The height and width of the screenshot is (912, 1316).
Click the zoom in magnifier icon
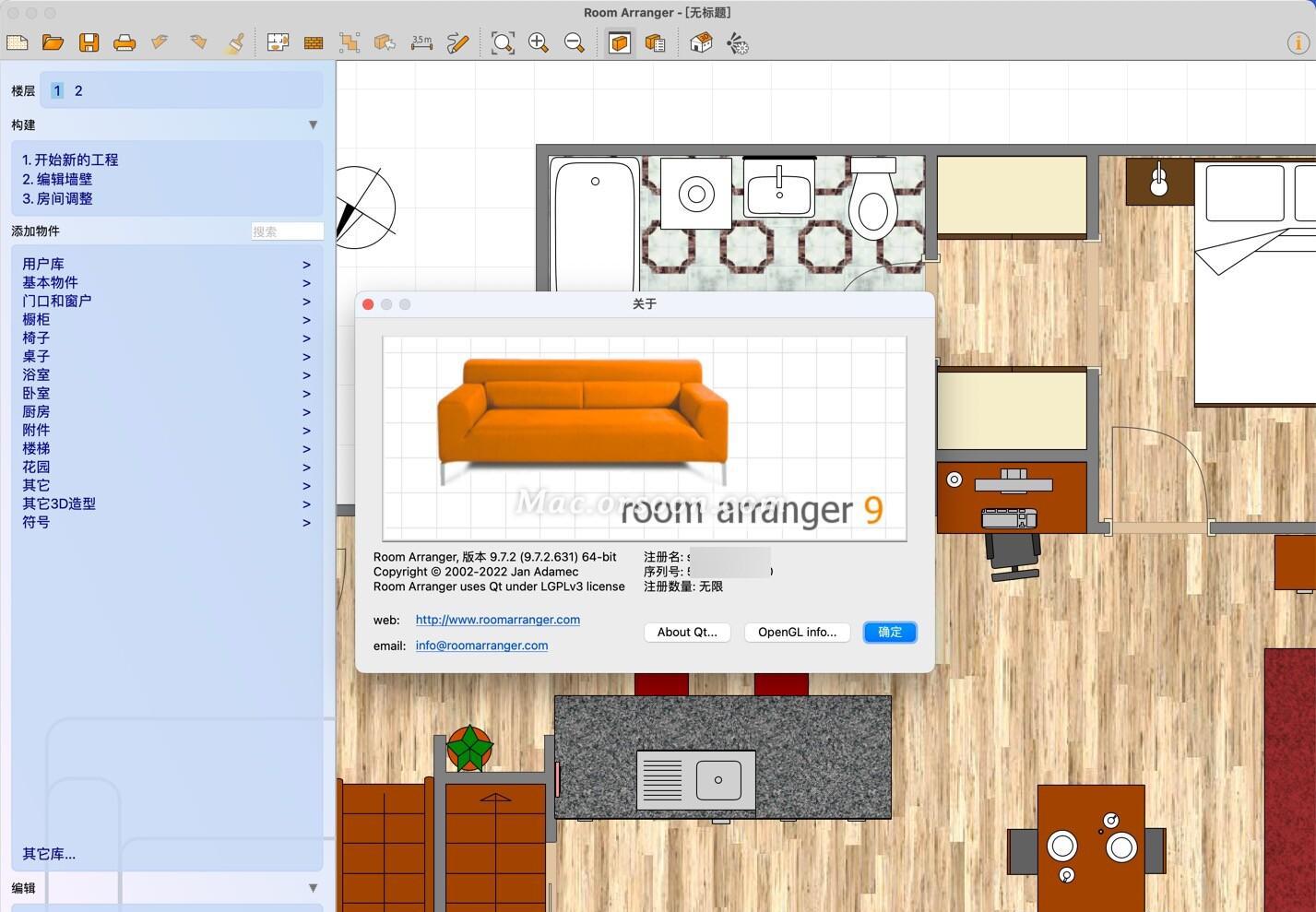539,42
